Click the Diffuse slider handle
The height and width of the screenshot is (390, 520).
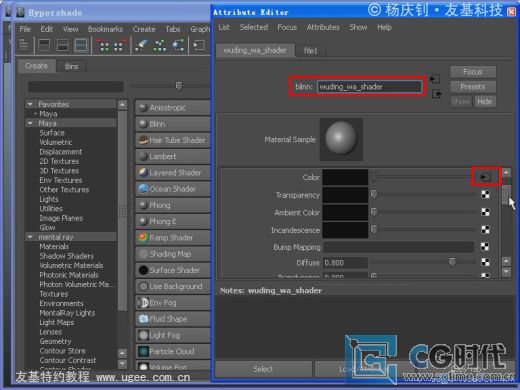click(x=452, y=262)
